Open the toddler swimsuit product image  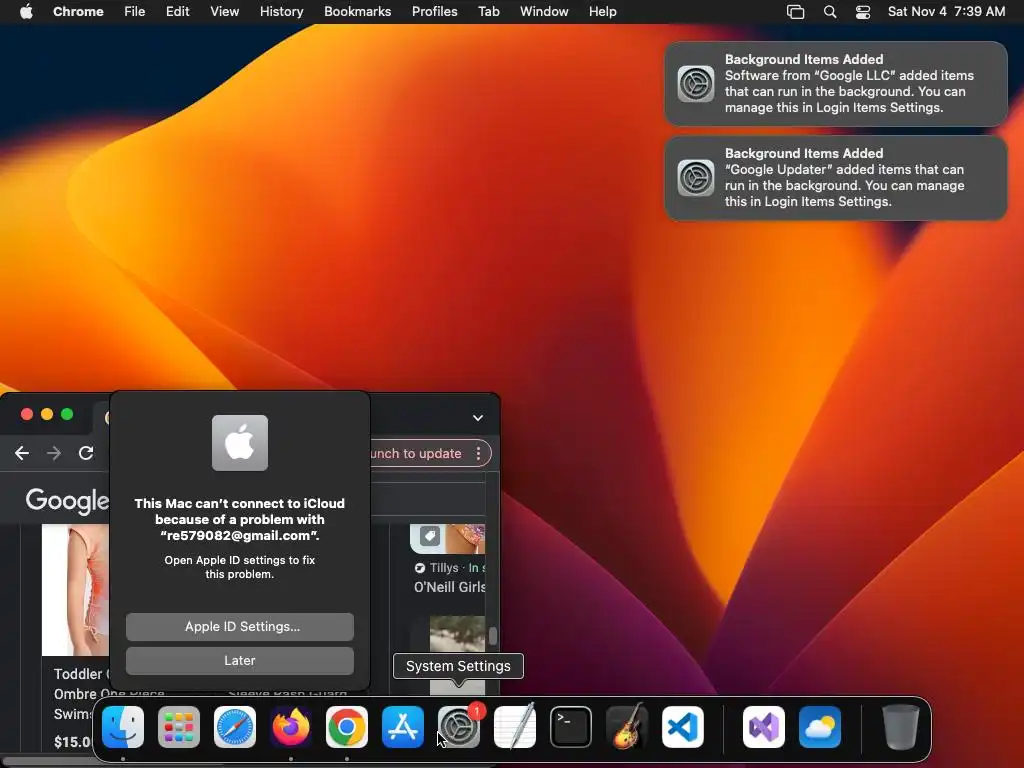tap(76, 590)
